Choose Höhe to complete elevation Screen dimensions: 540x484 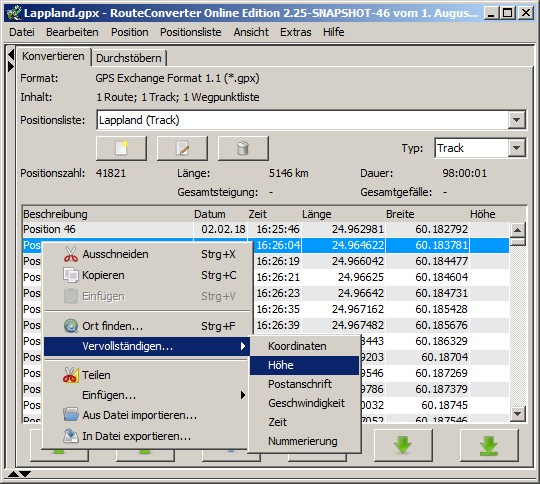(304, 365)
